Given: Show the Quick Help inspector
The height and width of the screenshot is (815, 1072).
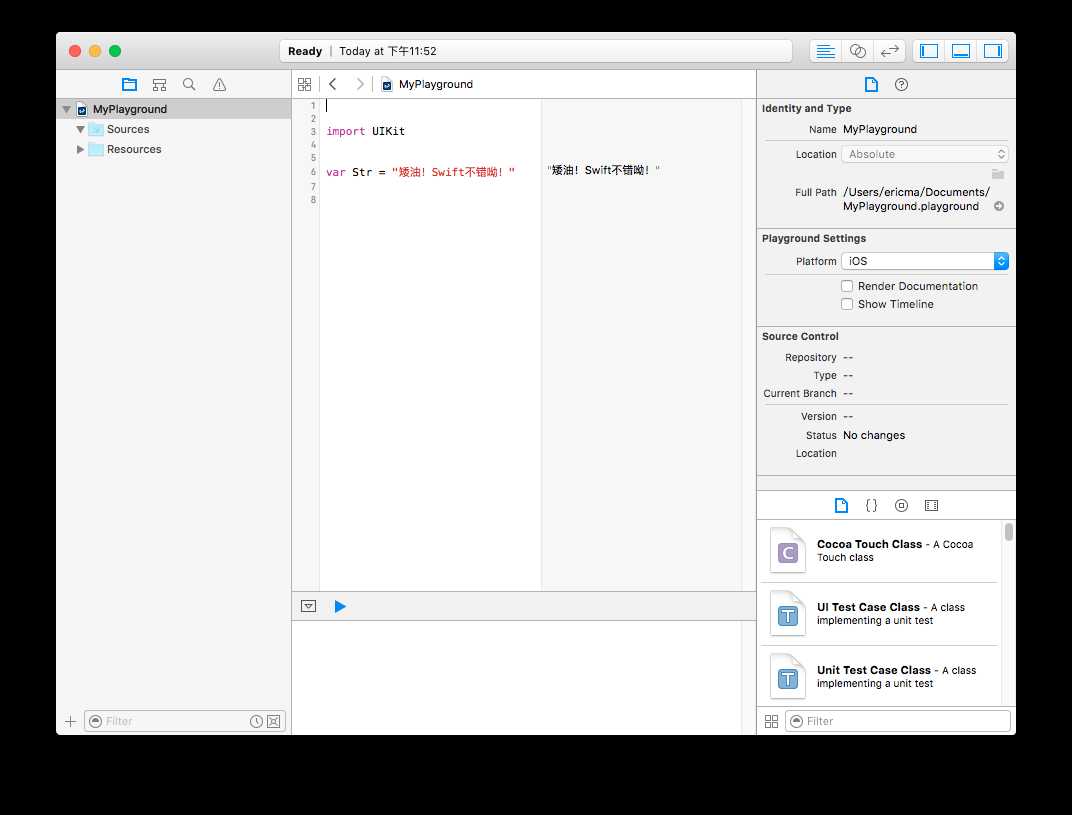Looking at the screenshot, I should 901,84.
